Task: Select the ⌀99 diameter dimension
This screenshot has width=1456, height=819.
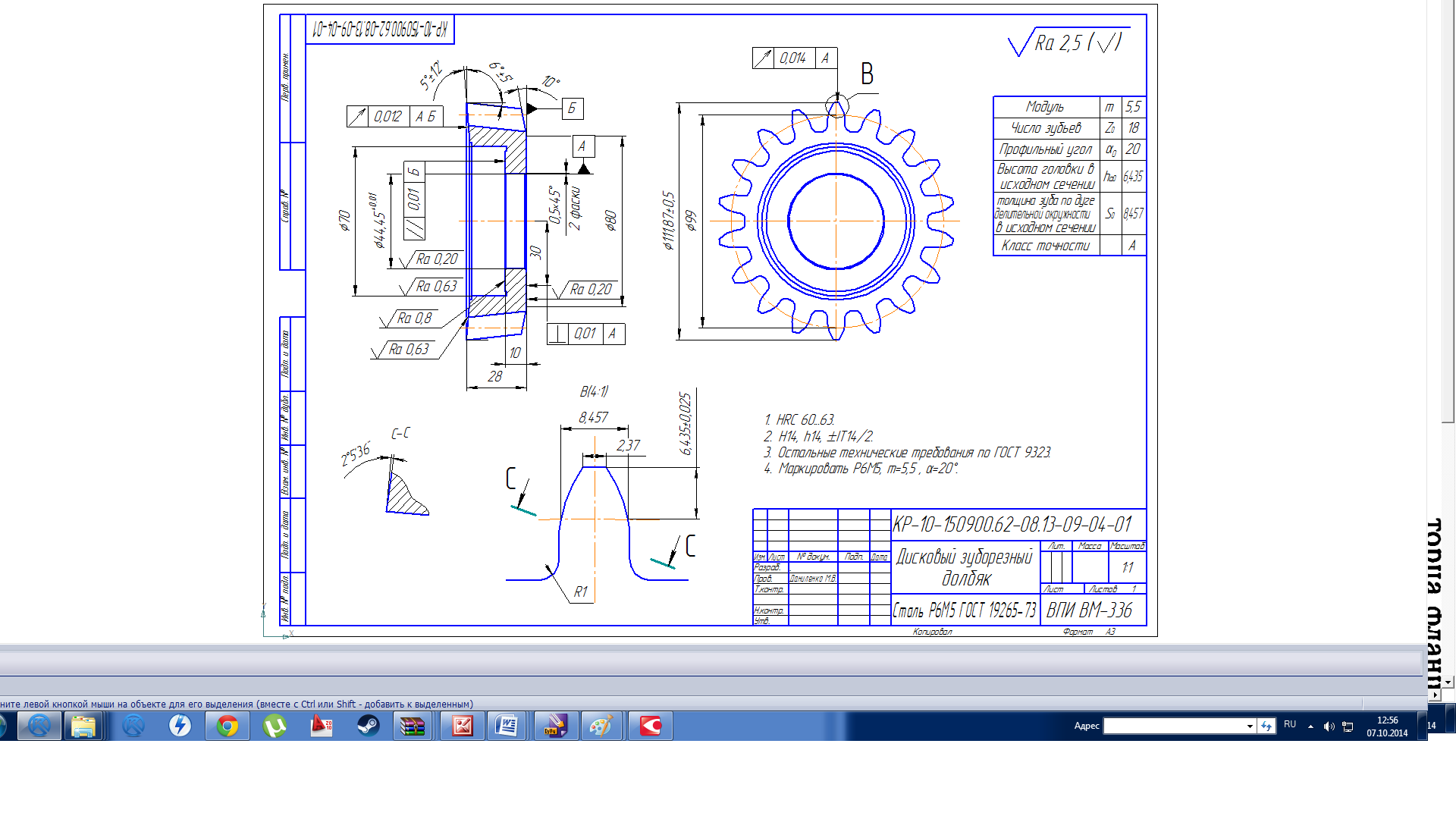Action: coord(690,221)
